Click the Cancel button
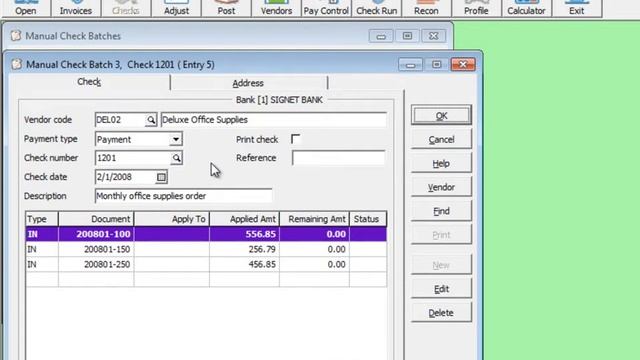Viewport: 640px width, 360px height. tap(441, 140)
